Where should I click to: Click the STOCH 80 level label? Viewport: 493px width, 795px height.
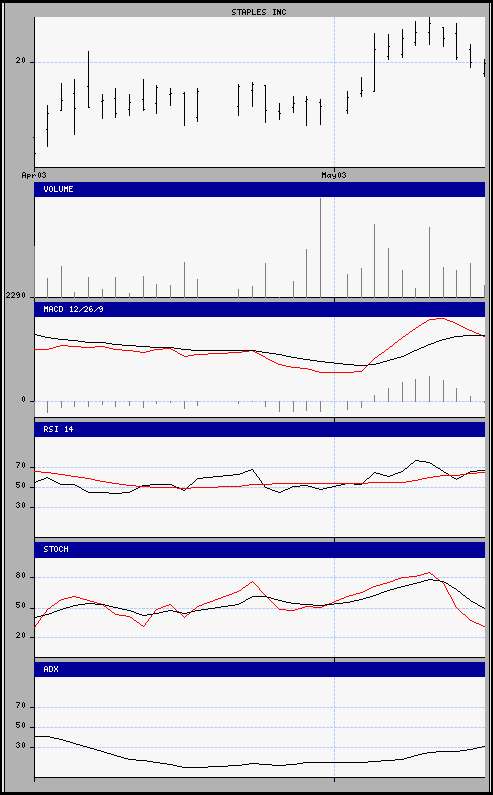[20, 576]
